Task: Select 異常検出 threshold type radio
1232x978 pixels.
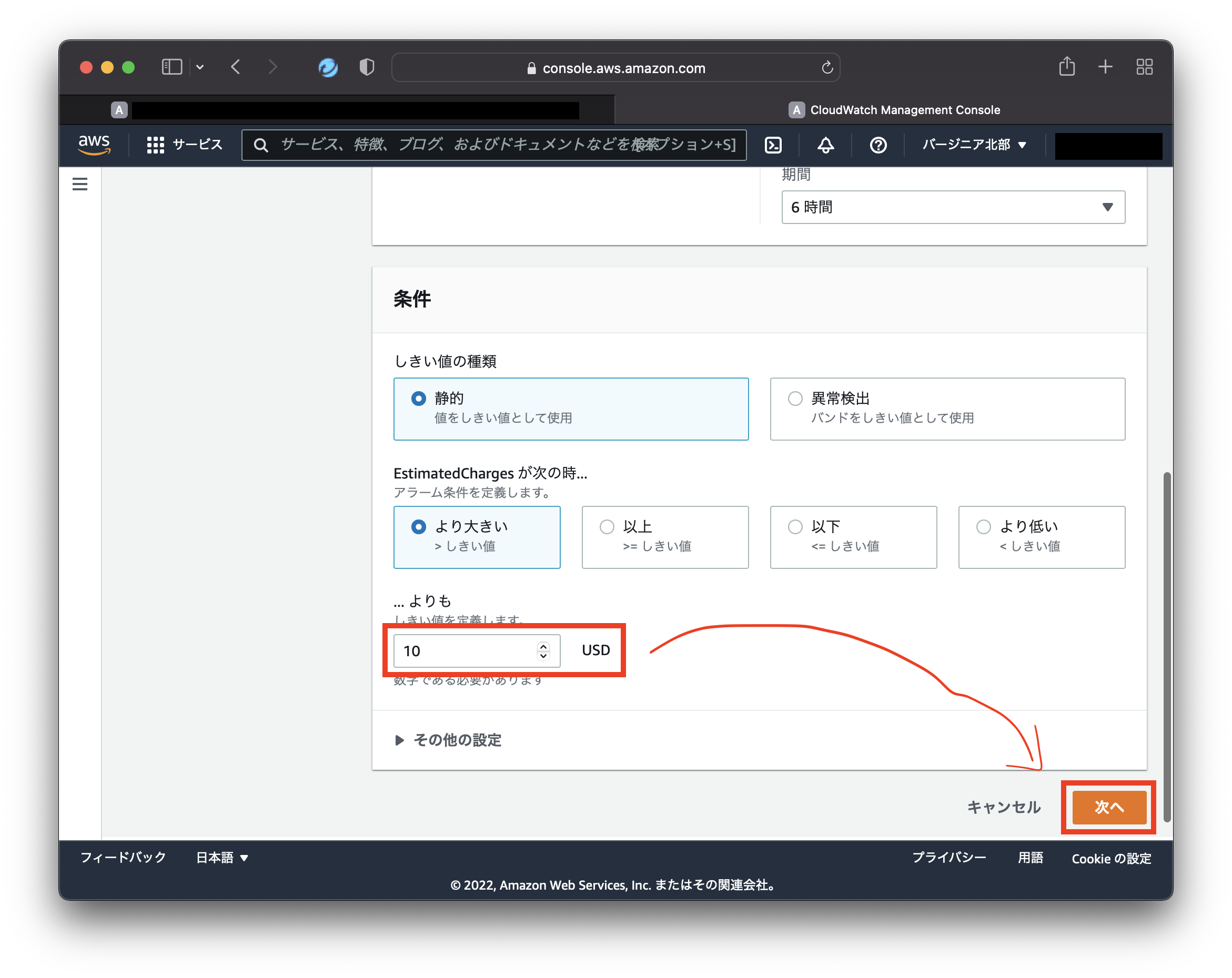Action: pos(795,398)
